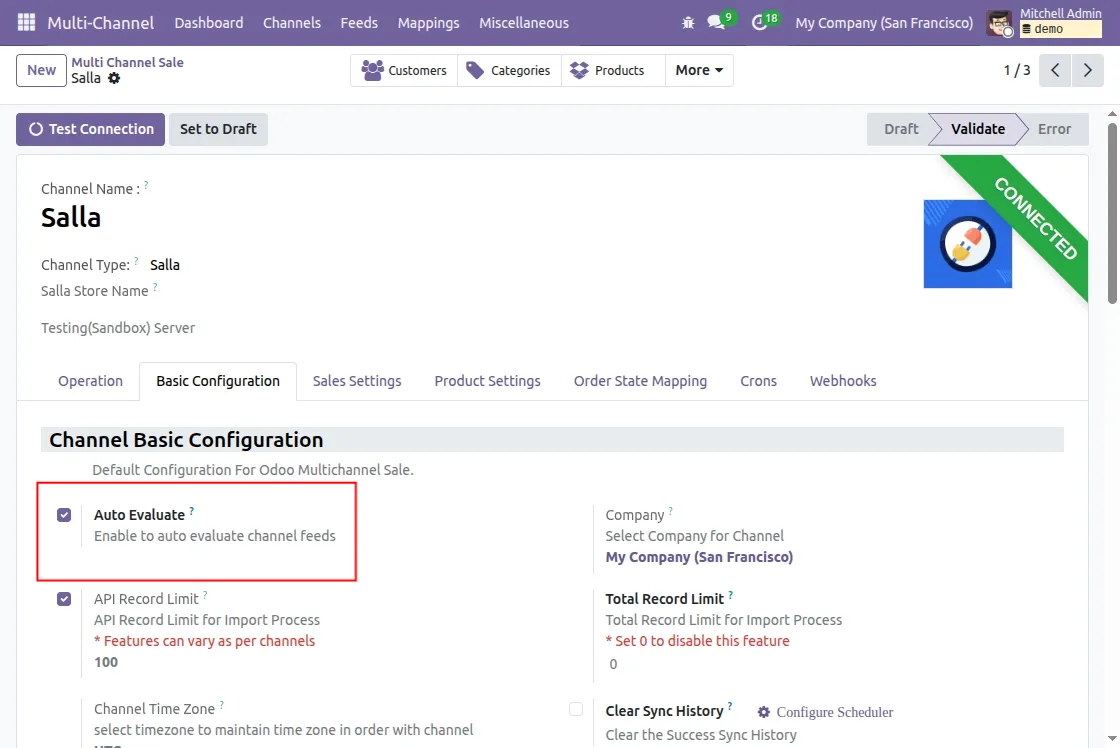Click the bug debug tools icon
The width and height of the screenshot is (1120, 748).
pos(687,22)
